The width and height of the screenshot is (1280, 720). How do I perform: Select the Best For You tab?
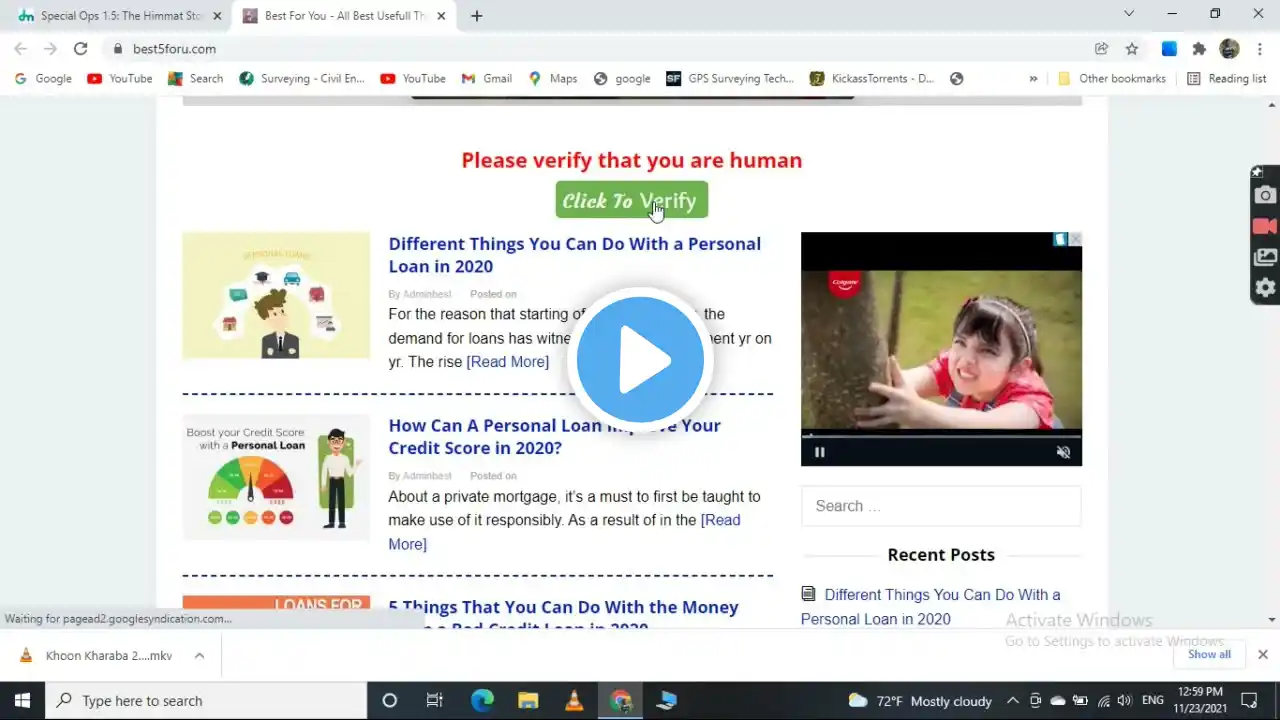pyautogui.click(x=343, y=16)
